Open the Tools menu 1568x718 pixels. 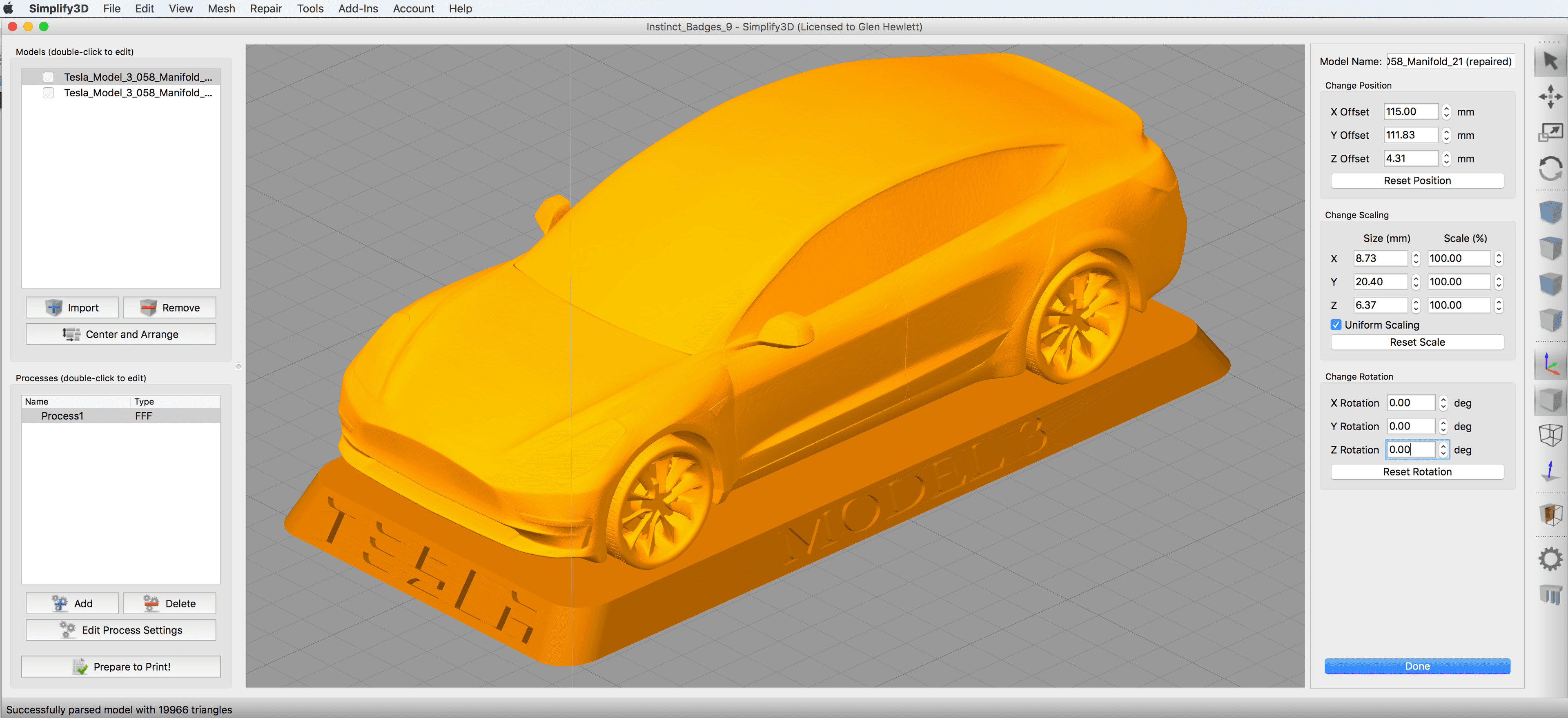point(310,9)
